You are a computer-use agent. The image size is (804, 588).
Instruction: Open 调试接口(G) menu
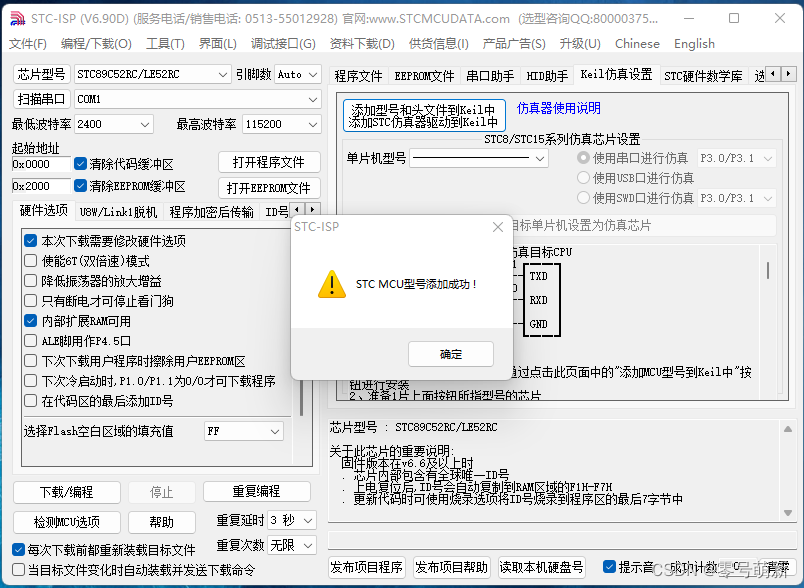(x=283, y=44)
